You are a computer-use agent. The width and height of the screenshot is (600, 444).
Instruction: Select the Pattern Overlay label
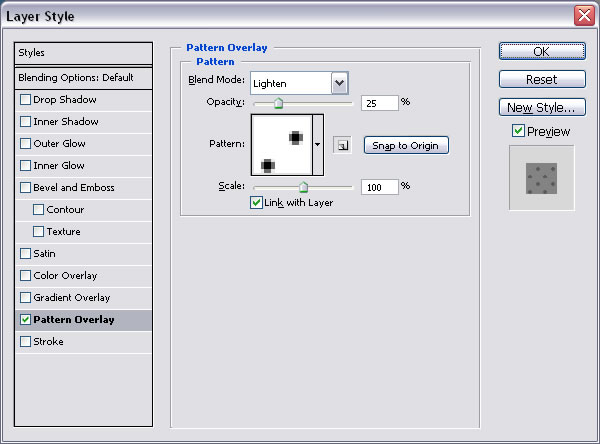(x=74, y=320)
